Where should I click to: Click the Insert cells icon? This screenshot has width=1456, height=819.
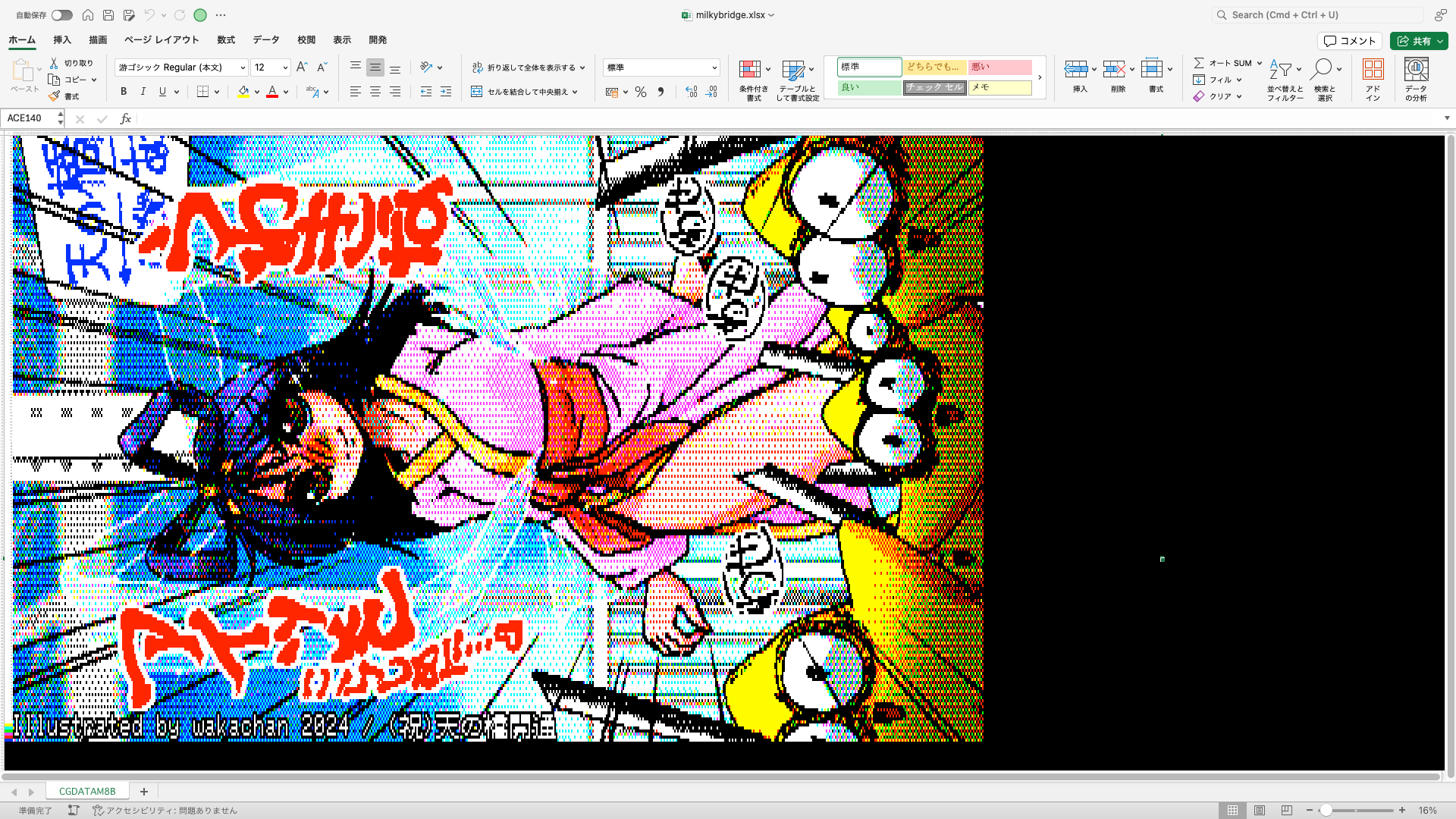pyautogui.click(x=1075, y=69)
